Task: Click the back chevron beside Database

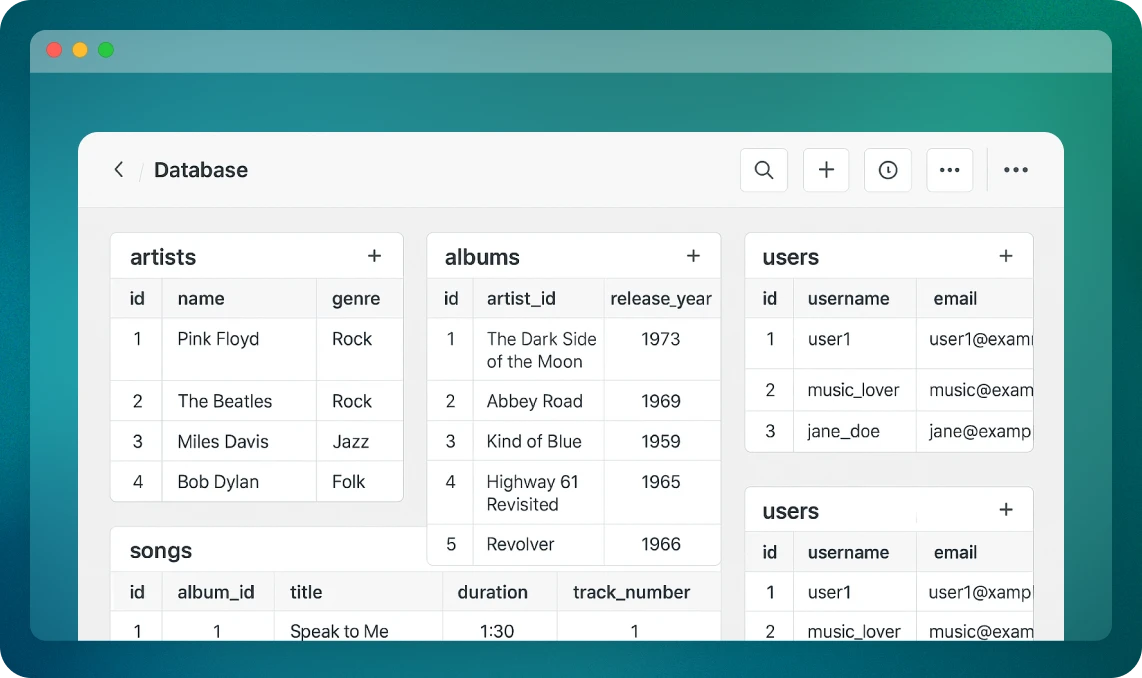Action: pyautogui.click(x=119, y=170)
